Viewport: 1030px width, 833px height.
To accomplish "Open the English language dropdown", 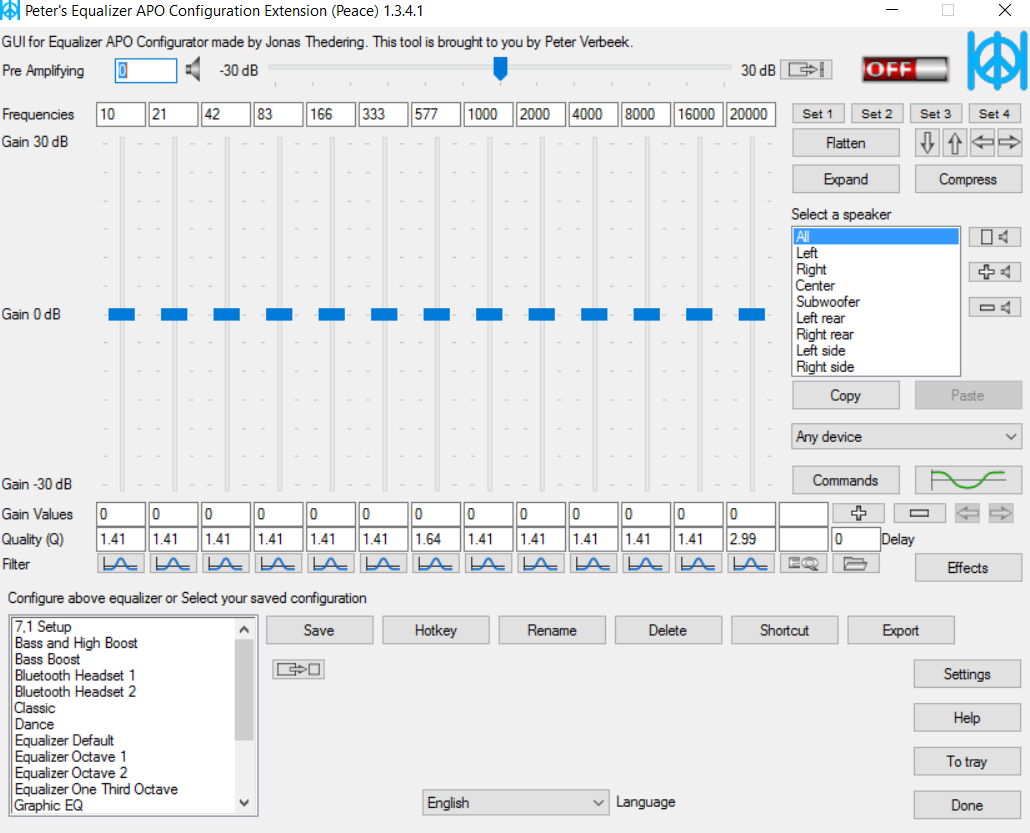I will tap(515, 802).
